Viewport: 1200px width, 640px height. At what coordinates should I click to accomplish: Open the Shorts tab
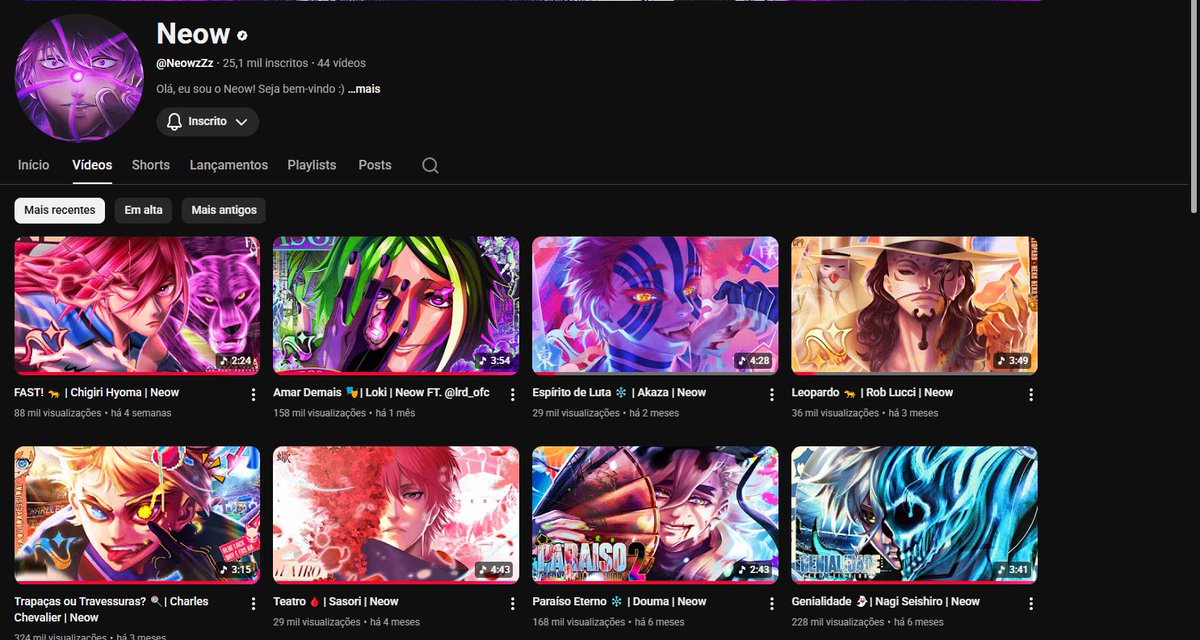tap(151, 165)
